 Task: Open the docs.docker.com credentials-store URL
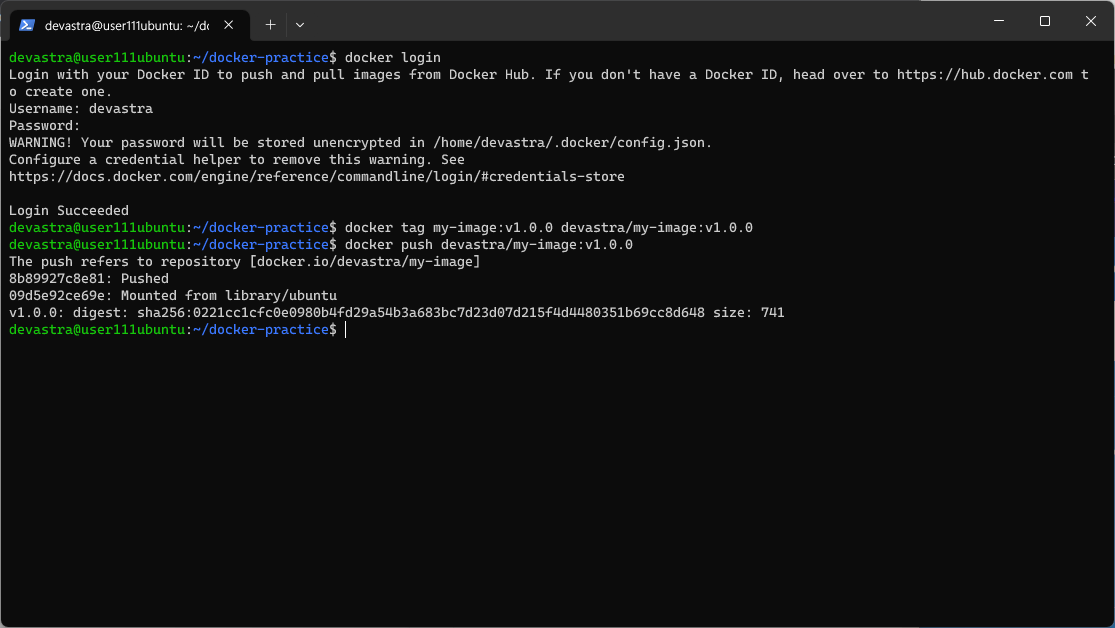(317, 176)
